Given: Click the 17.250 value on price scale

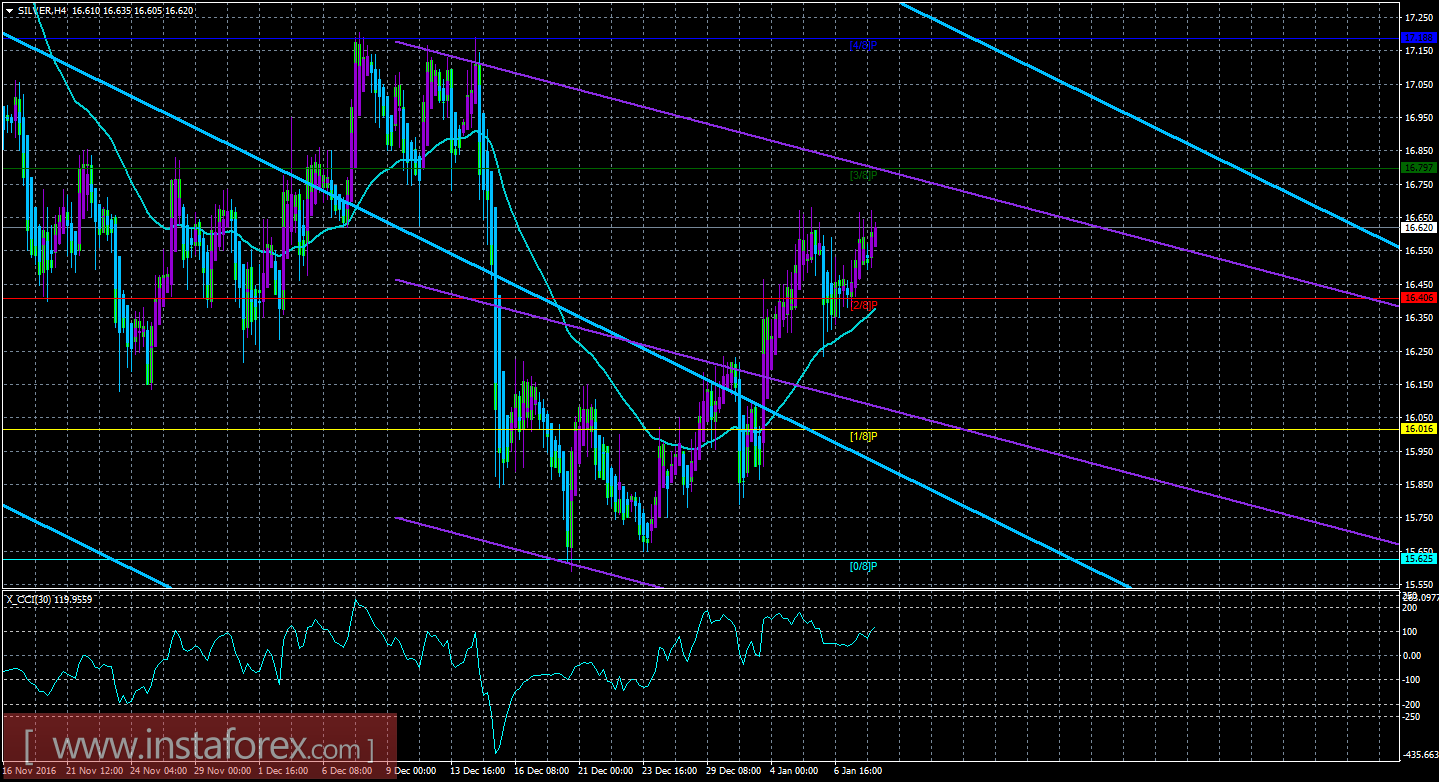Looking at the screenshot, I should 1419,18.
